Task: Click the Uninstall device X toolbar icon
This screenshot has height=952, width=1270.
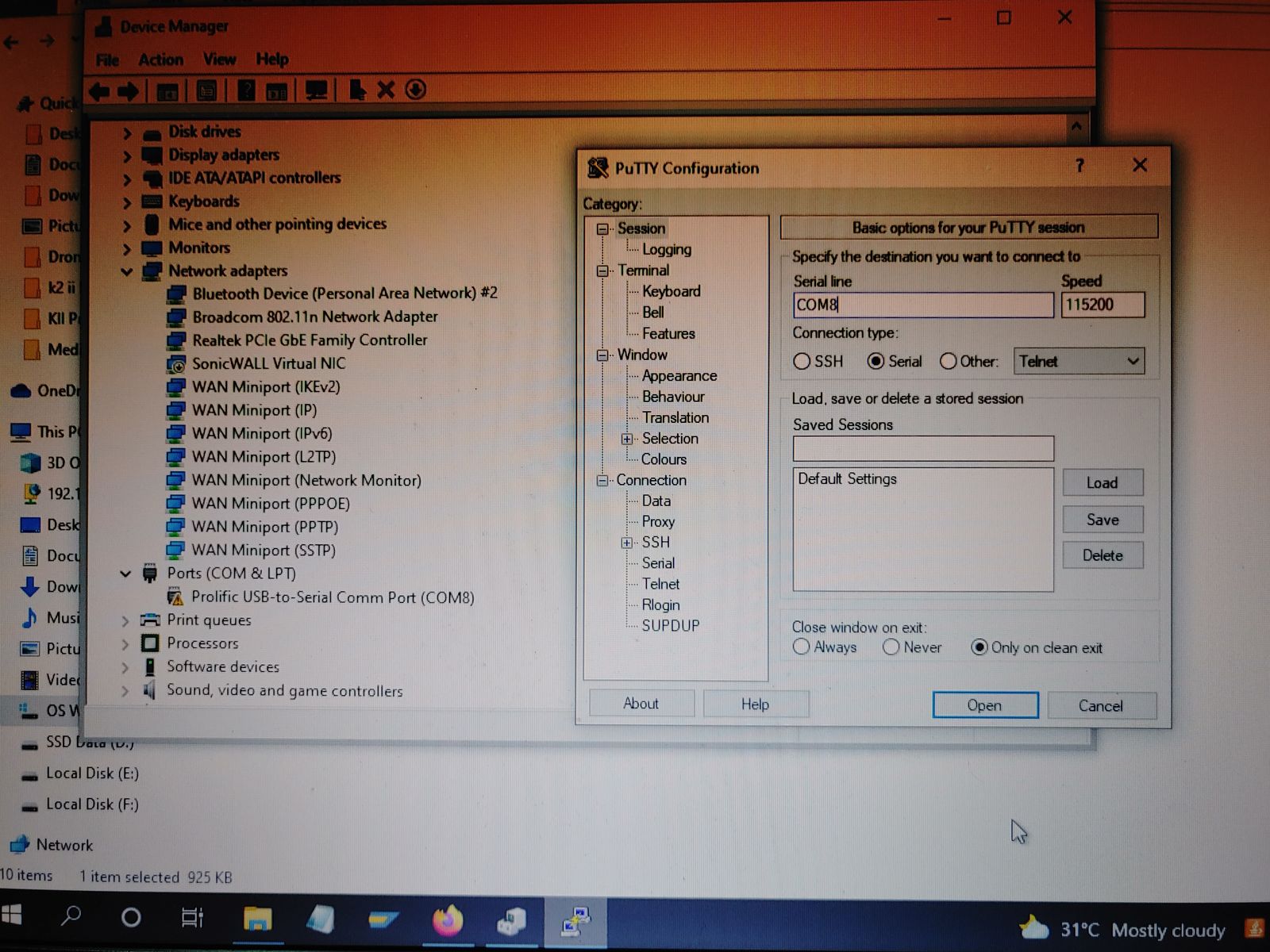Action: (x=386, y=90)
